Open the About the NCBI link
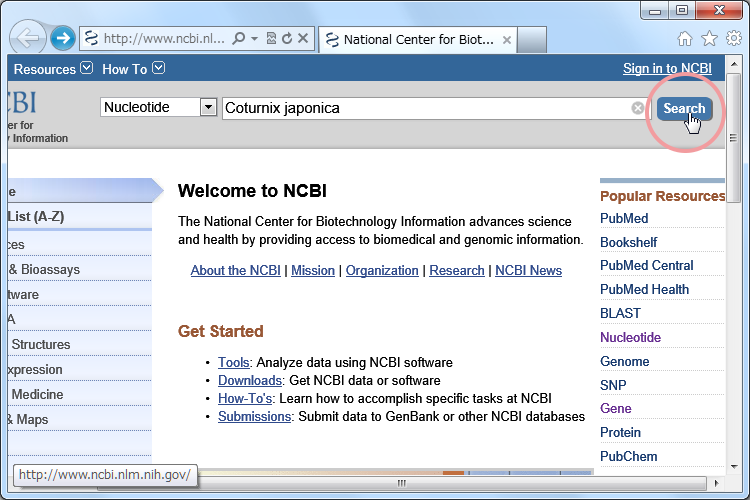The image size is (750, 500). [x=235, y=270]
